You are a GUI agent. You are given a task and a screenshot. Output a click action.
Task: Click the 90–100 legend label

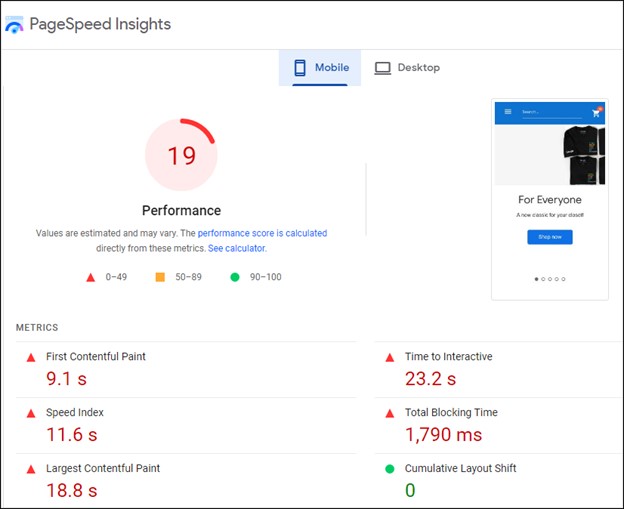pyautogui.click(x=265, y=277)
